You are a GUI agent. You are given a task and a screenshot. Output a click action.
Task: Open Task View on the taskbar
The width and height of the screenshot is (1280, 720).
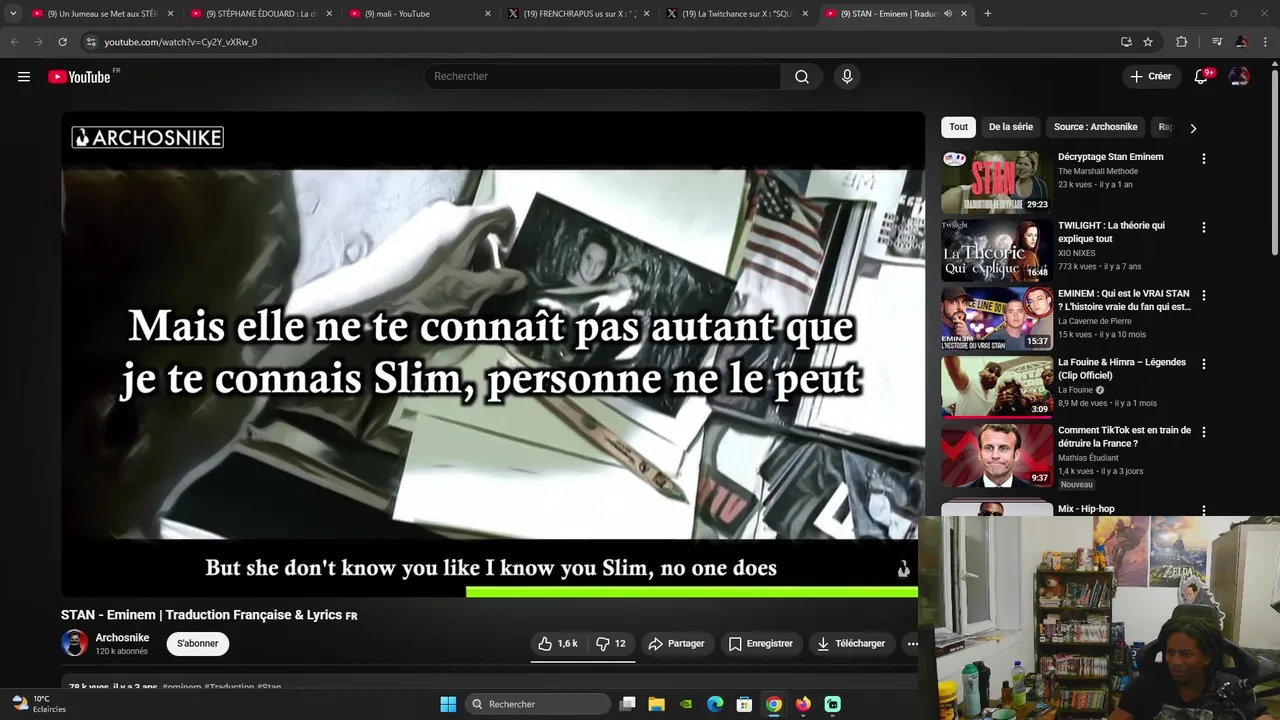(x=627, y=704)
